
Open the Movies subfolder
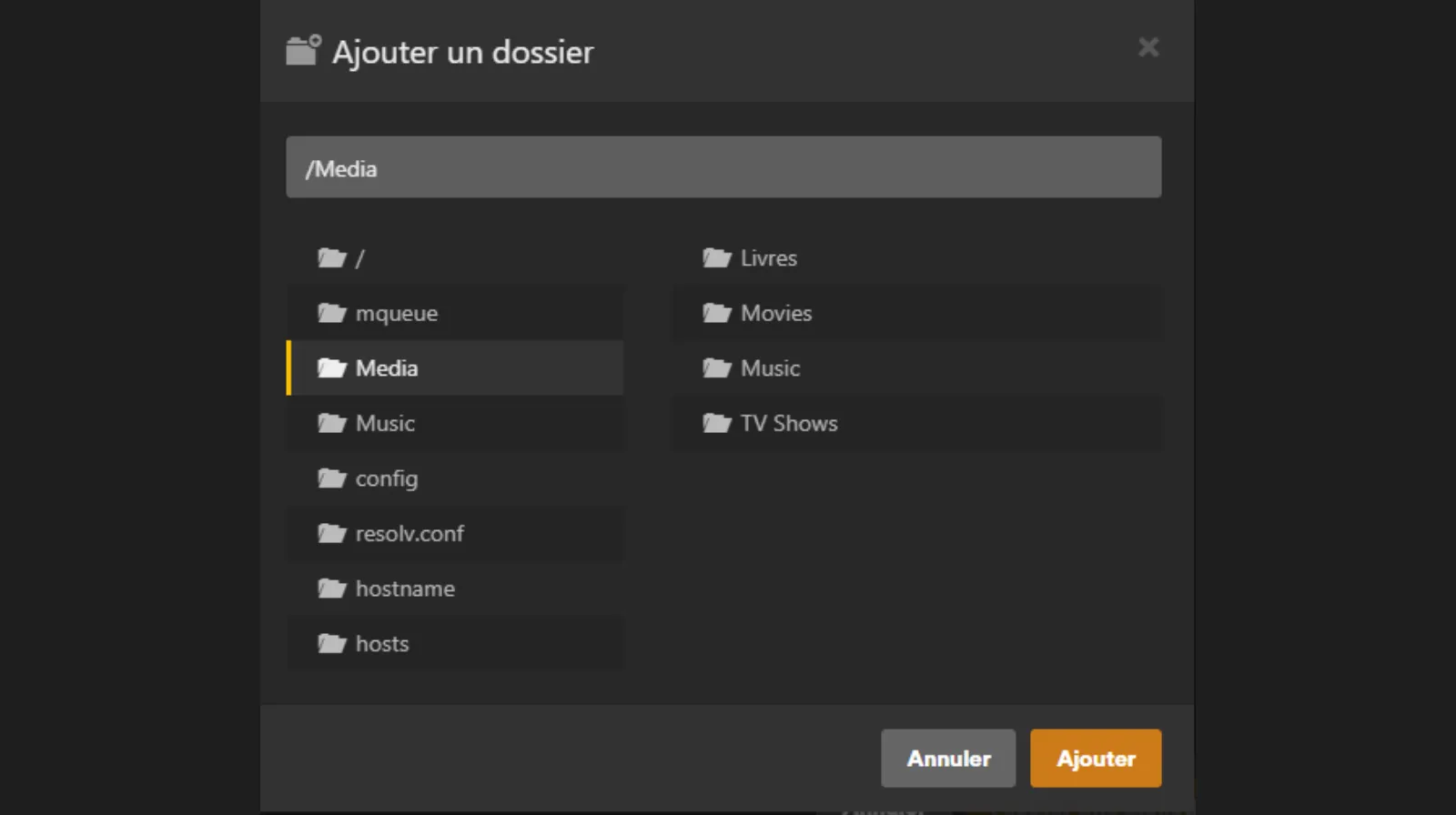coord(775,314)
